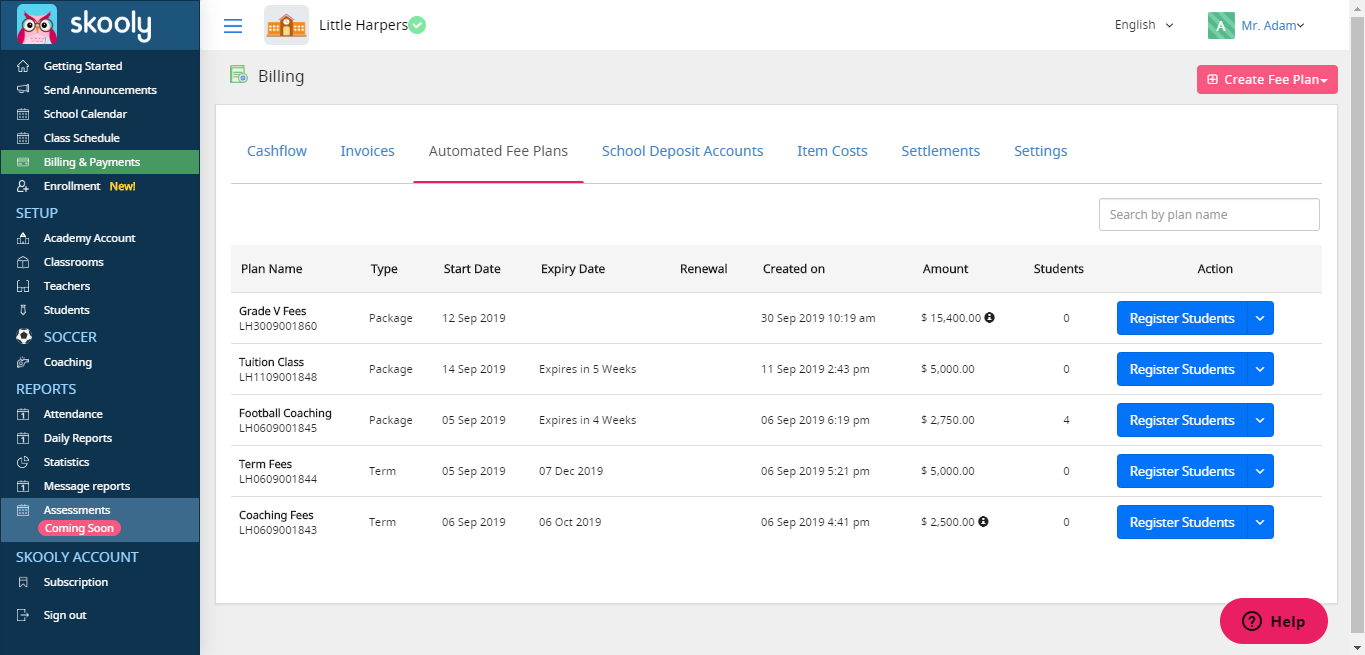Open the Mr. Adam user menu
Image resolution: width=1365 pixels, height=655 pixels.
pos(1272,26)
